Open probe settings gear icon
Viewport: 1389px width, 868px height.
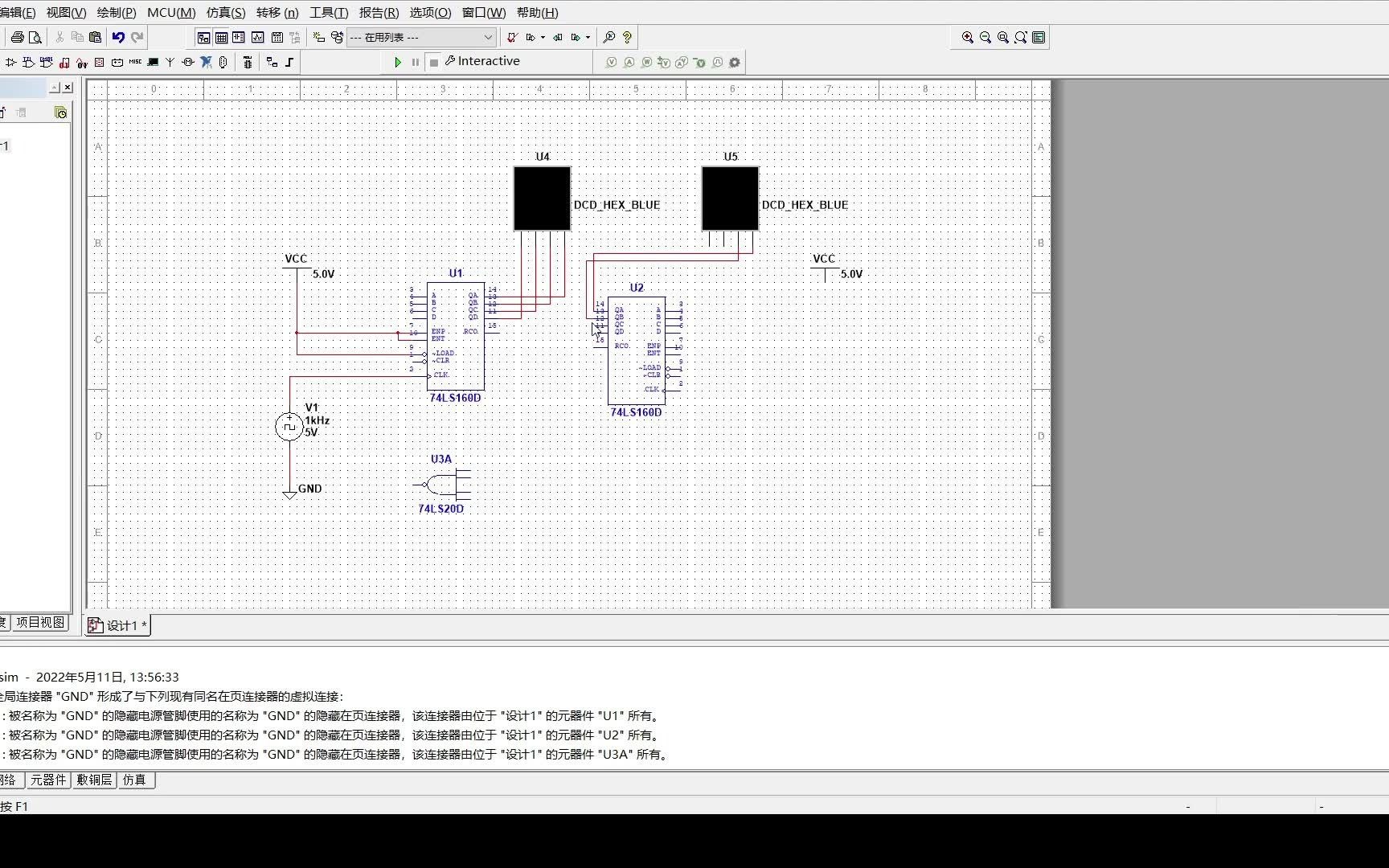[x=734, y=62]
